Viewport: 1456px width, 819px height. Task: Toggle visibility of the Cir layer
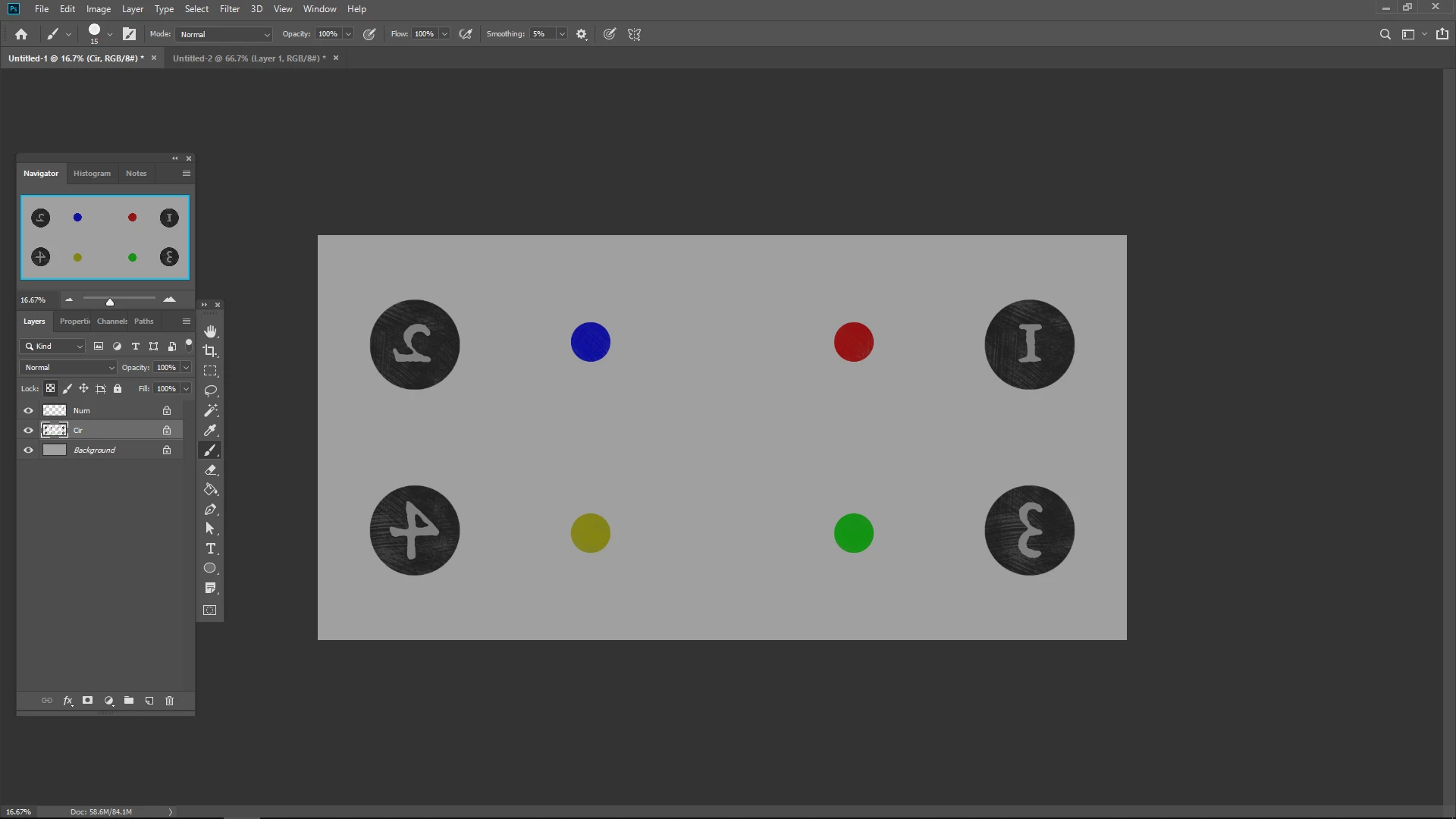29,430
